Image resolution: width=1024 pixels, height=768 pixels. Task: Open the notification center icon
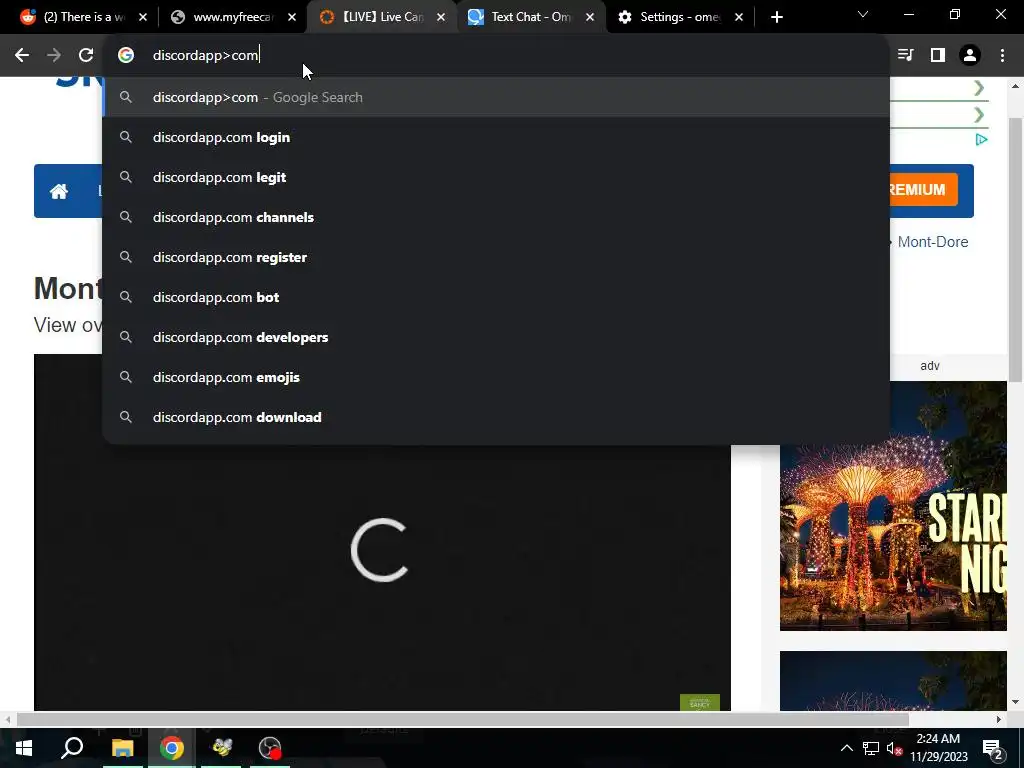pyautogui.click(x=993, y=749)
